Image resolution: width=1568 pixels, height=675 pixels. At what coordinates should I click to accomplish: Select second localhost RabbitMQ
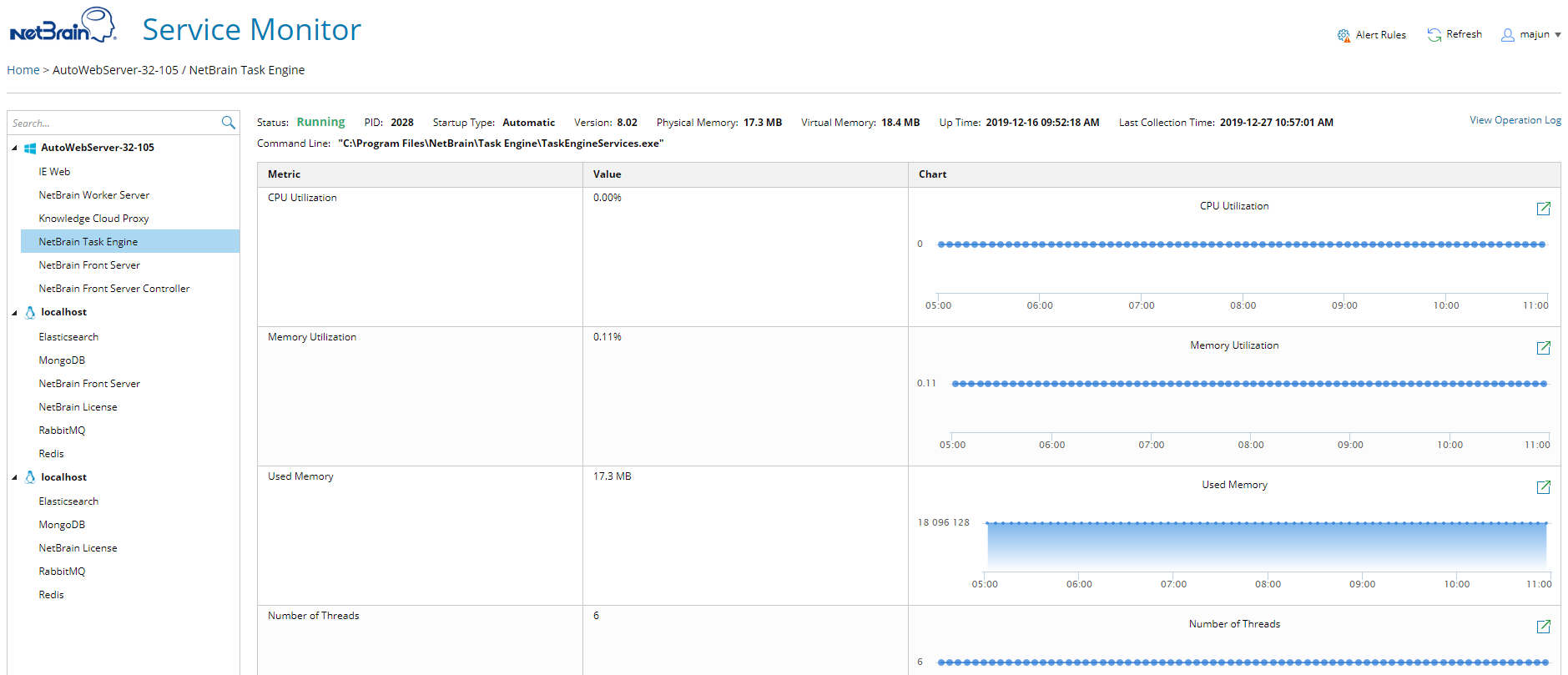62,572
